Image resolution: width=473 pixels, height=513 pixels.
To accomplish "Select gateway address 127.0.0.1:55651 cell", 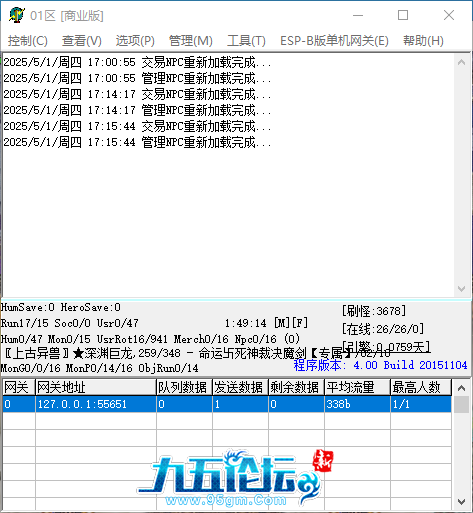I will [96, 404].
